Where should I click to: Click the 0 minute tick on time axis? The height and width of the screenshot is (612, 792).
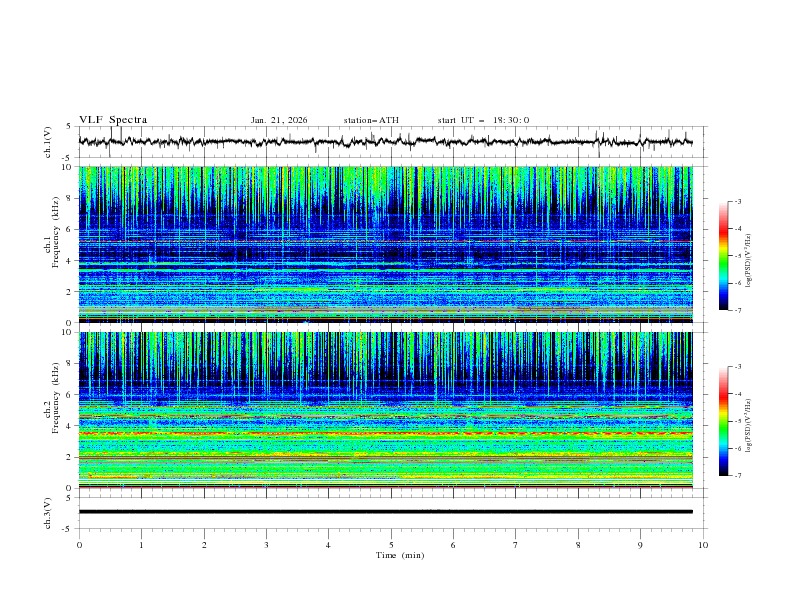[x=79, y=545]
